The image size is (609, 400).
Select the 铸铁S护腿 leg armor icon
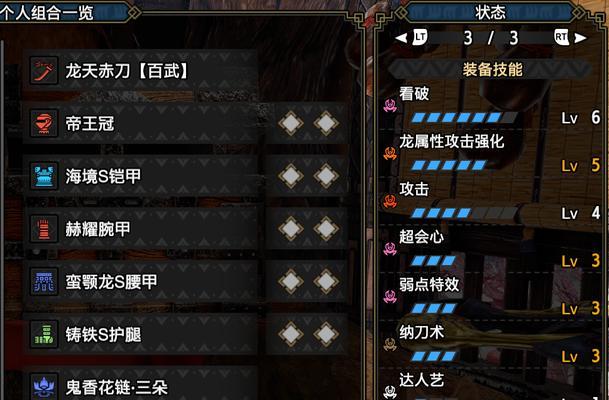[x=44, y=334]
